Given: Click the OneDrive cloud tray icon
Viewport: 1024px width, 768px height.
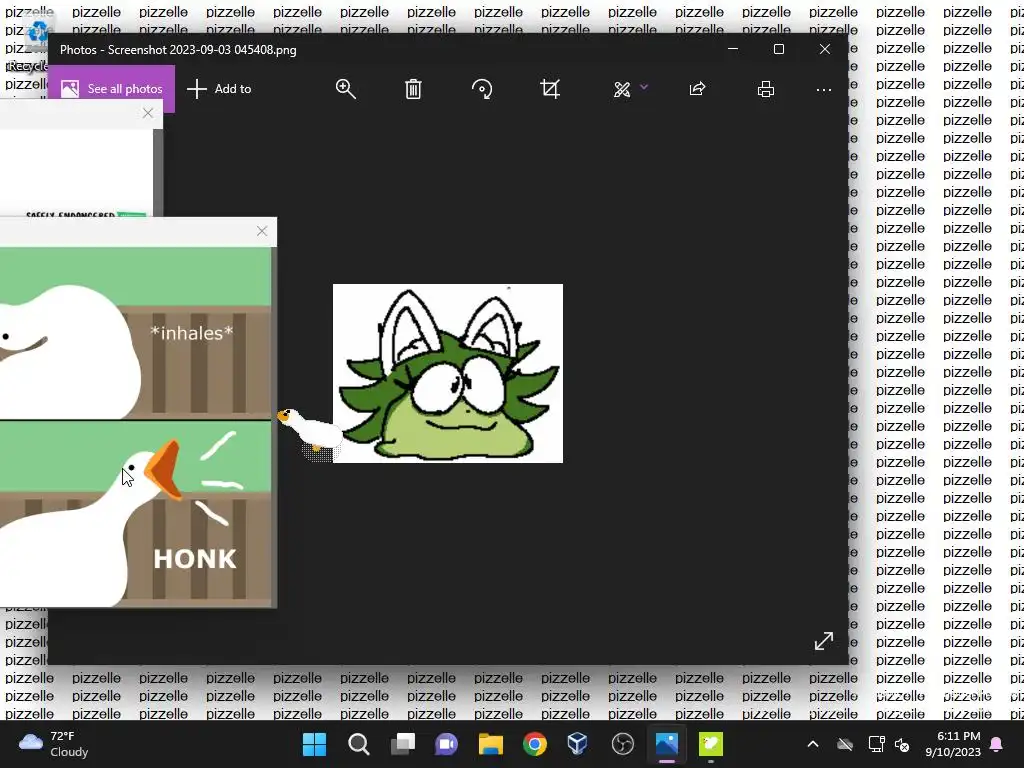Looking at the screenshot, I should 845,744.
